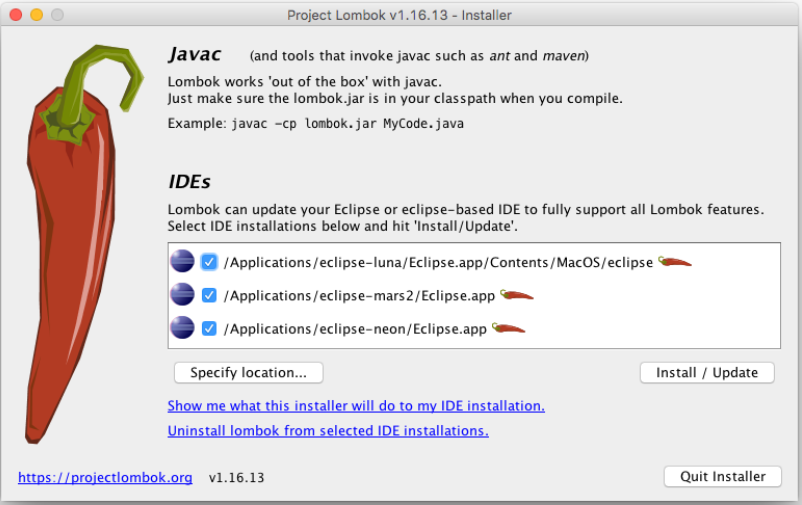Click the Eclipse icon for eclipse-mars2

tap(182, 295)
